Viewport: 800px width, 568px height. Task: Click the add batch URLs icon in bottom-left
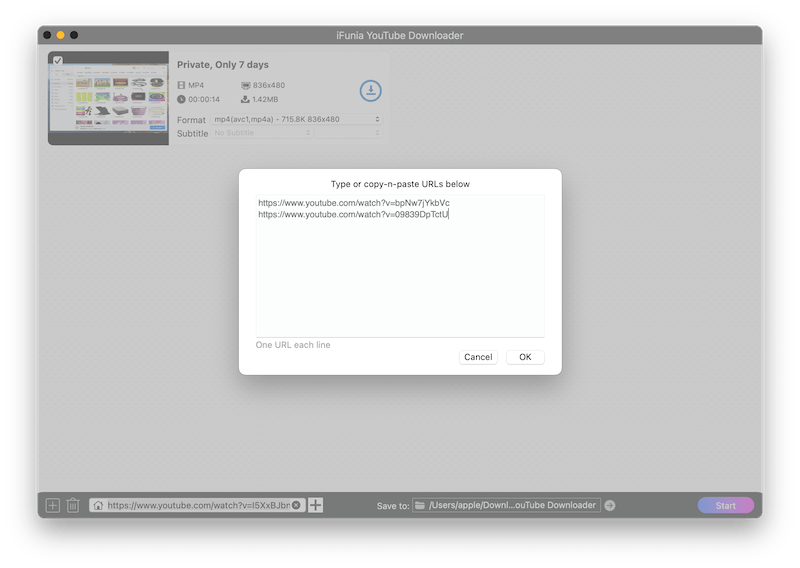pyautogui.click(x=53, y=505)
